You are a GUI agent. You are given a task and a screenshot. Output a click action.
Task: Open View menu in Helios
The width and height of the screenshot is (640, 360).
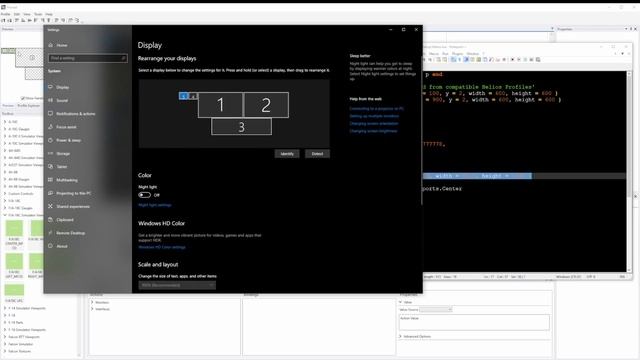click(27, 14)
